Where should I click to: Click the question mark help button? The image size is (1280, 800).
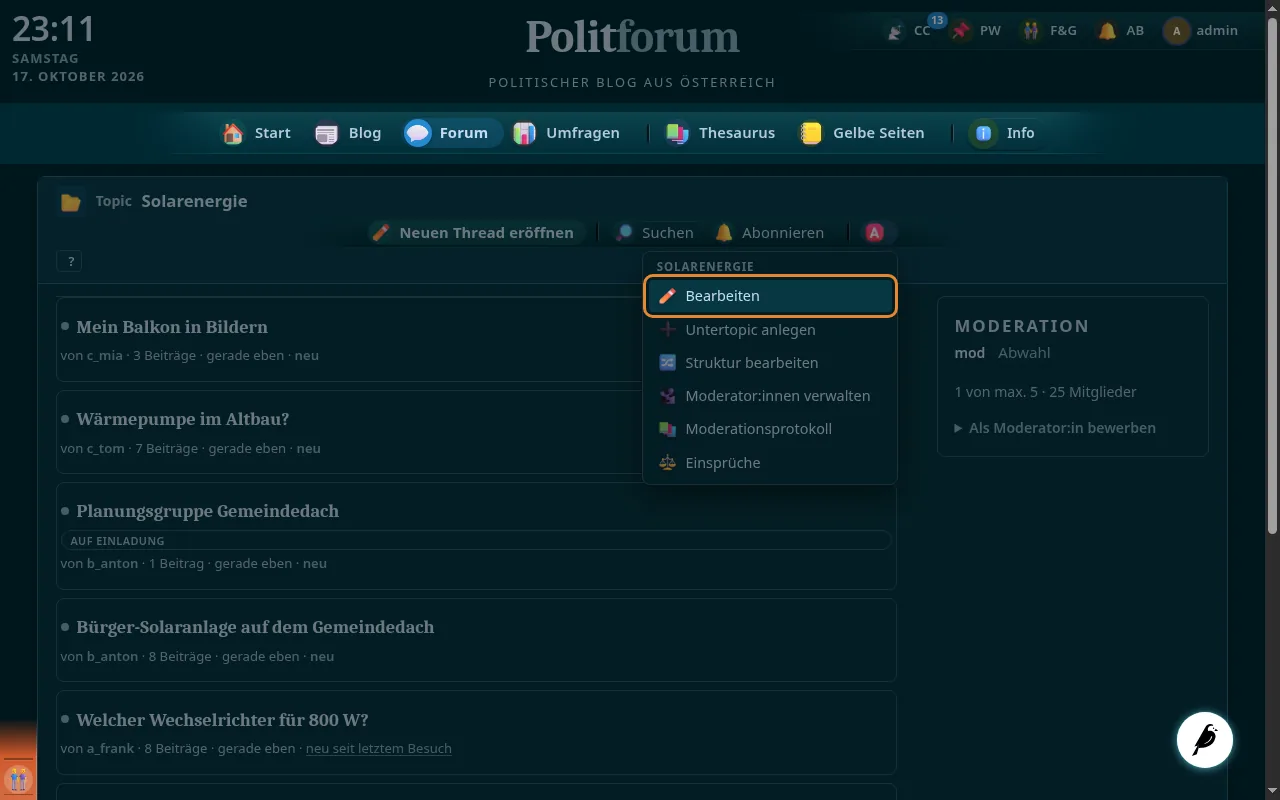click(70, 262)
